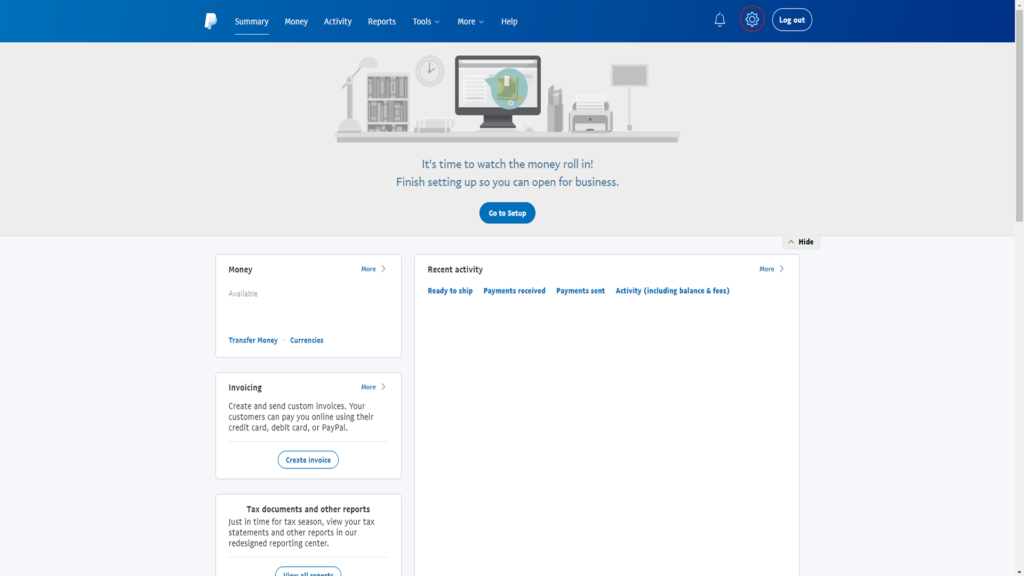Click the Create invoice button

(x=308, y=460)
